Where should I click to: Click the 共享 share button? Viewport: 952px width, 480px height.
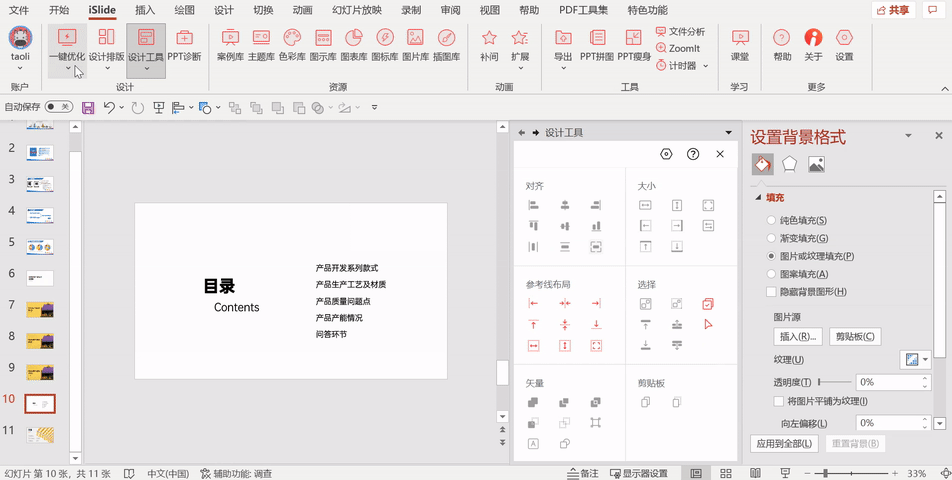[894, 10]
